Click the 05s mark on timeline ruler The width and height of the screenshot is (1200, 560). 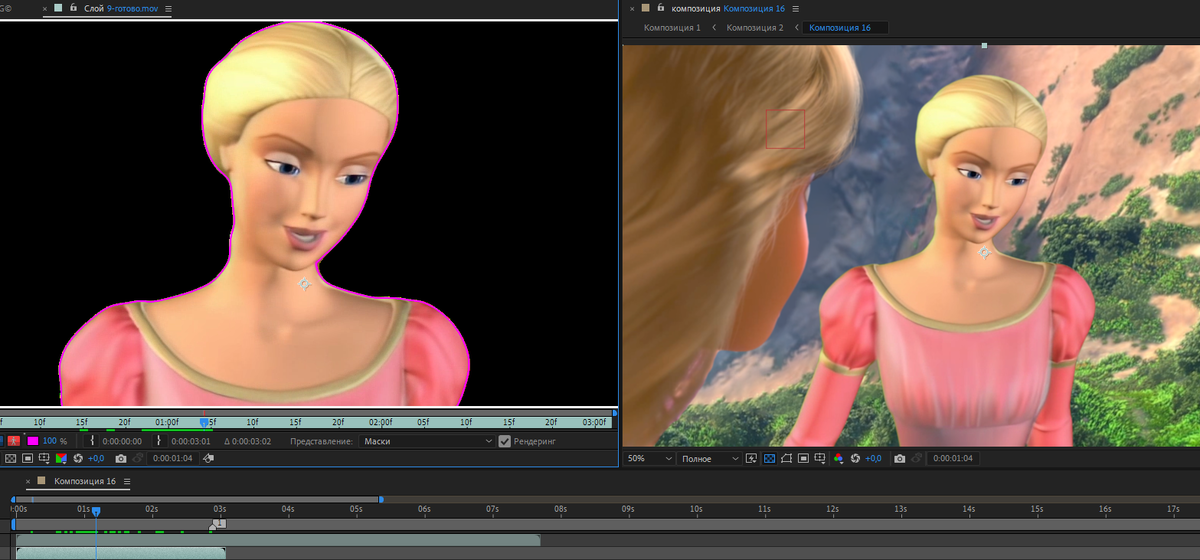click(x=356, y=510)
